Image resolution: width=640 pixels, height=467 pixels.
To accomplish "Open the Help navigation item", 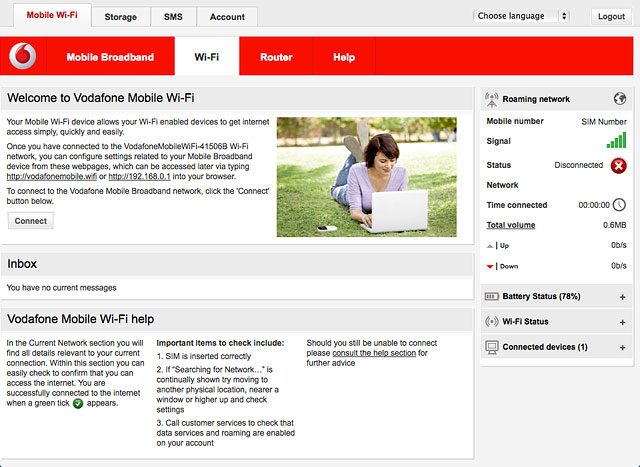I will pos(344,57).
